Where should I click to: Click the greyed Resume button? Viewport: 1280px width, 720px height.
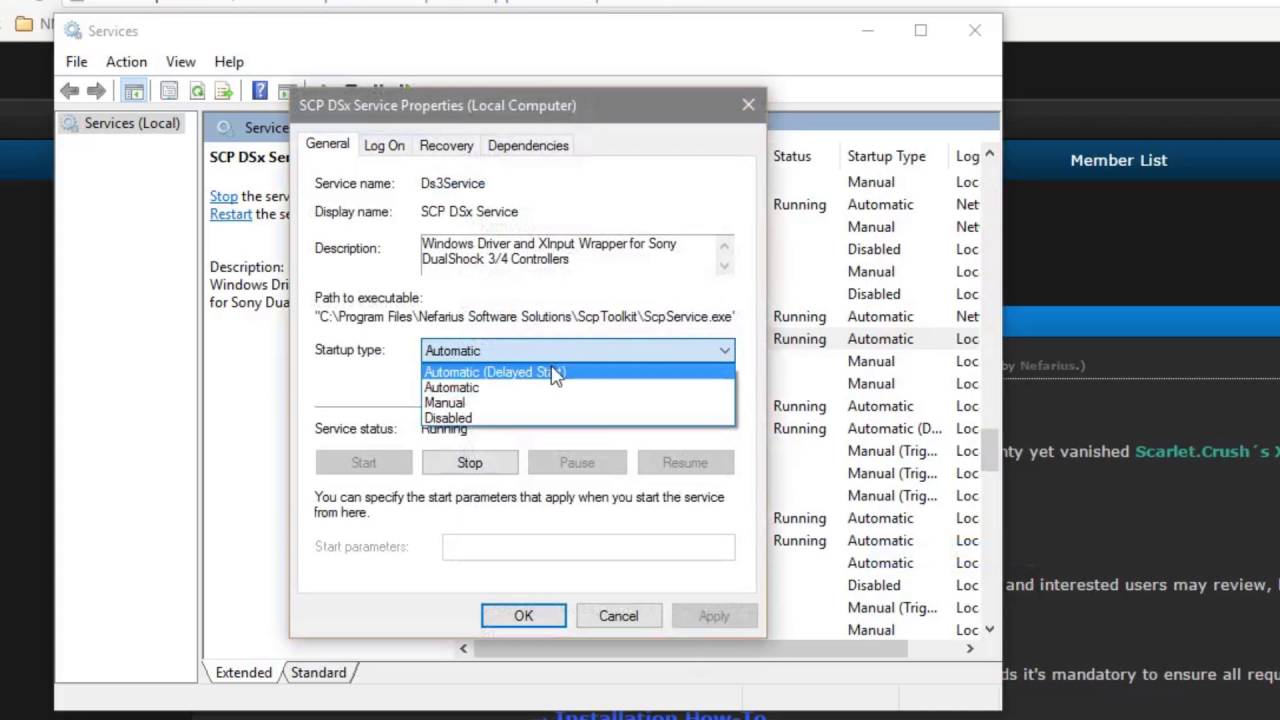click(x=685, y=463)
